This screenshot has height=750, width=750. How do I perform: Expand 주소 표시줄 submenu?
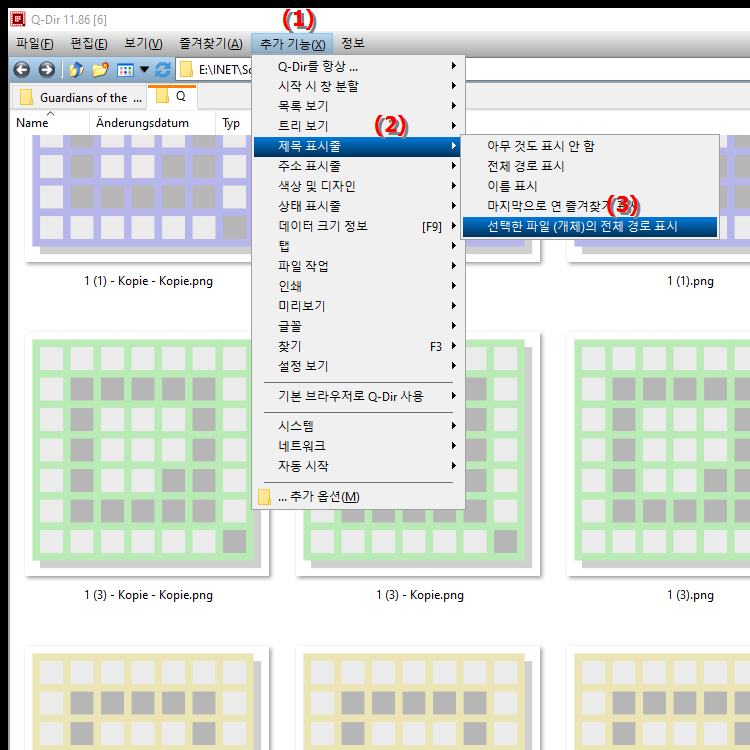[357, 166]
